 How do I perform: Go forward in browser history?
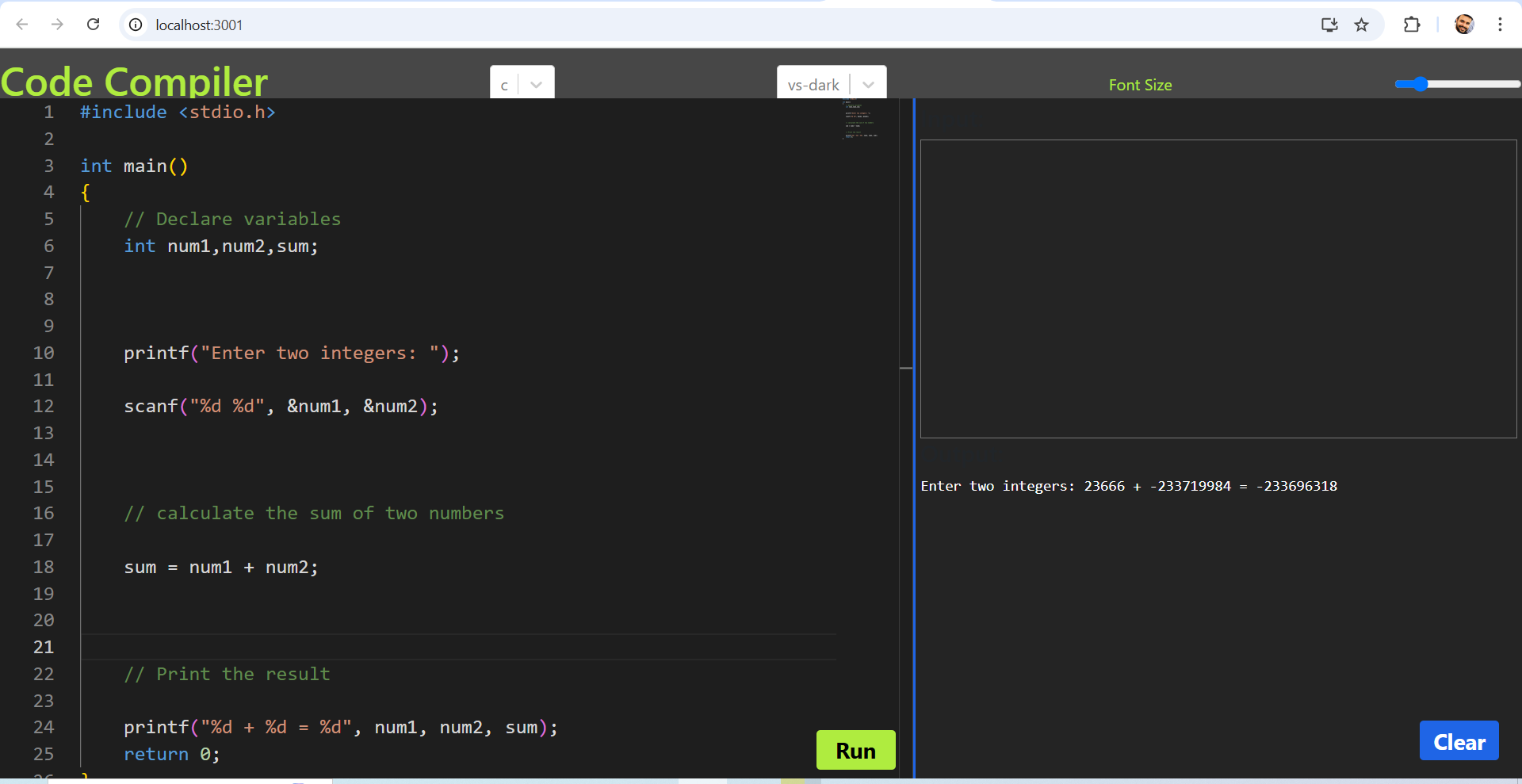coord(57,25)
